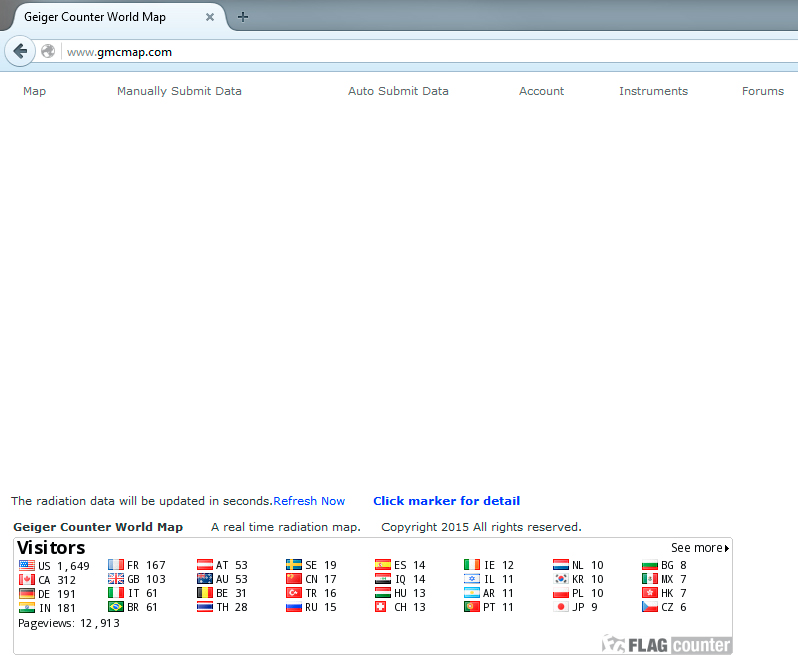The width and height of the screenshot is (798, 670).
Task: Click the South Korea flag icon
Action: [x=561, y=579]
